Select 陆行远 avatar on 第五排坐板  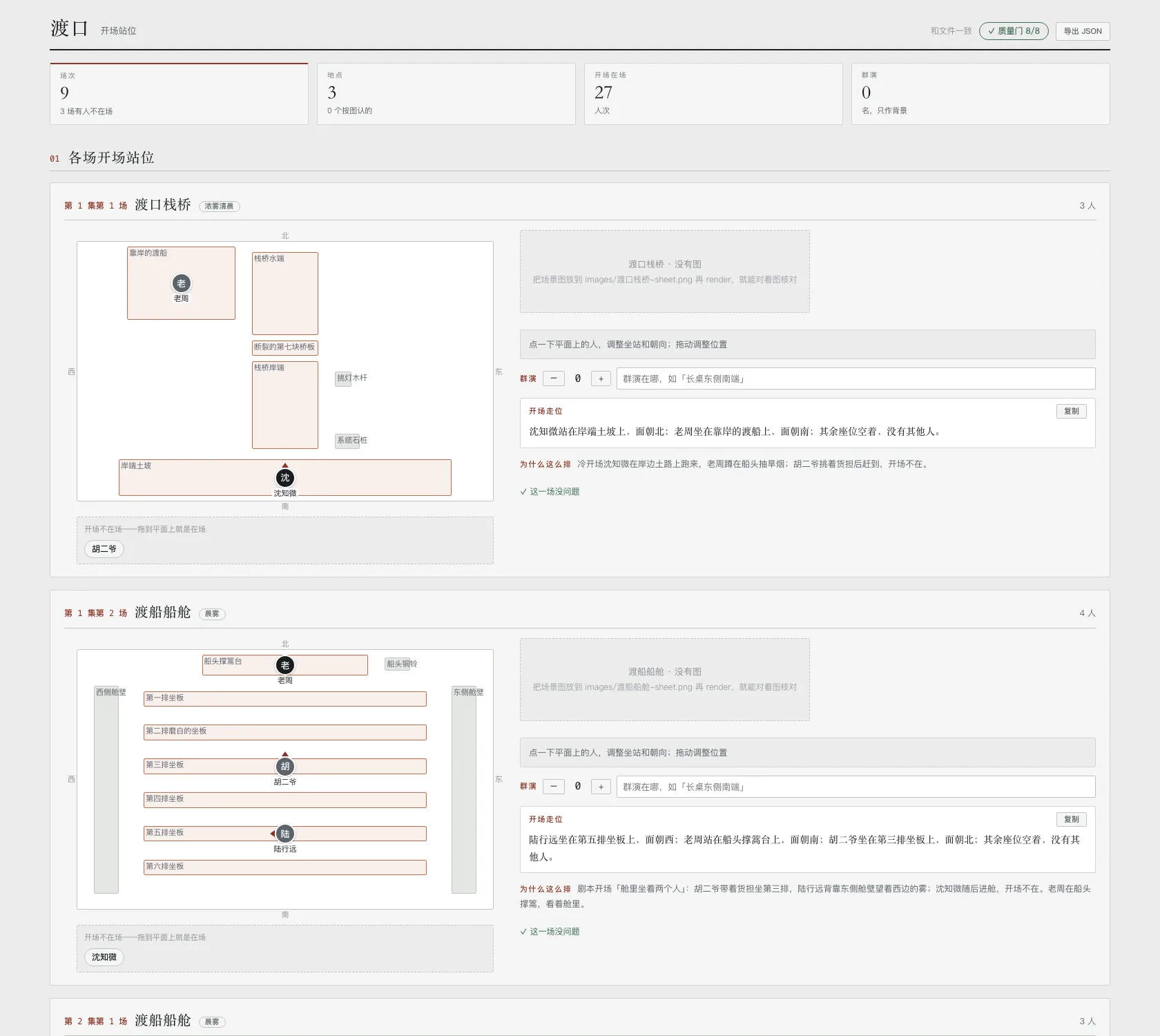tap(285, 834)
